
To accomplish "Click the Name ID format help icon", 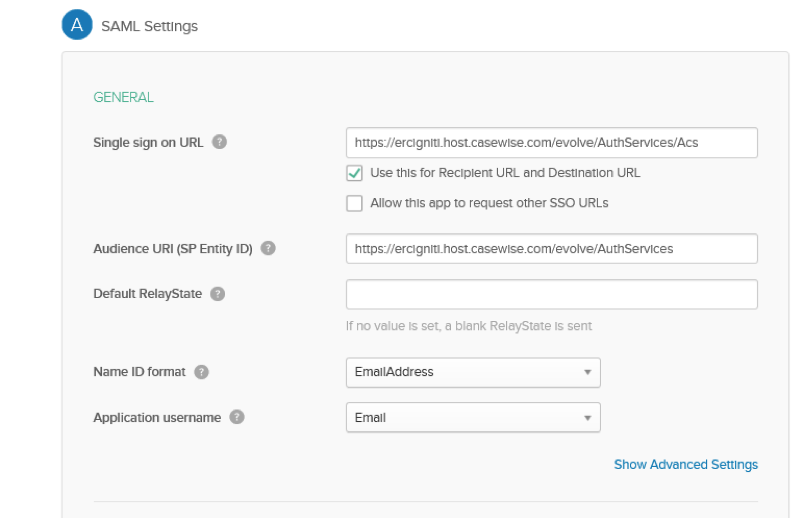I will pyautogui.click(x=202, y=372).
